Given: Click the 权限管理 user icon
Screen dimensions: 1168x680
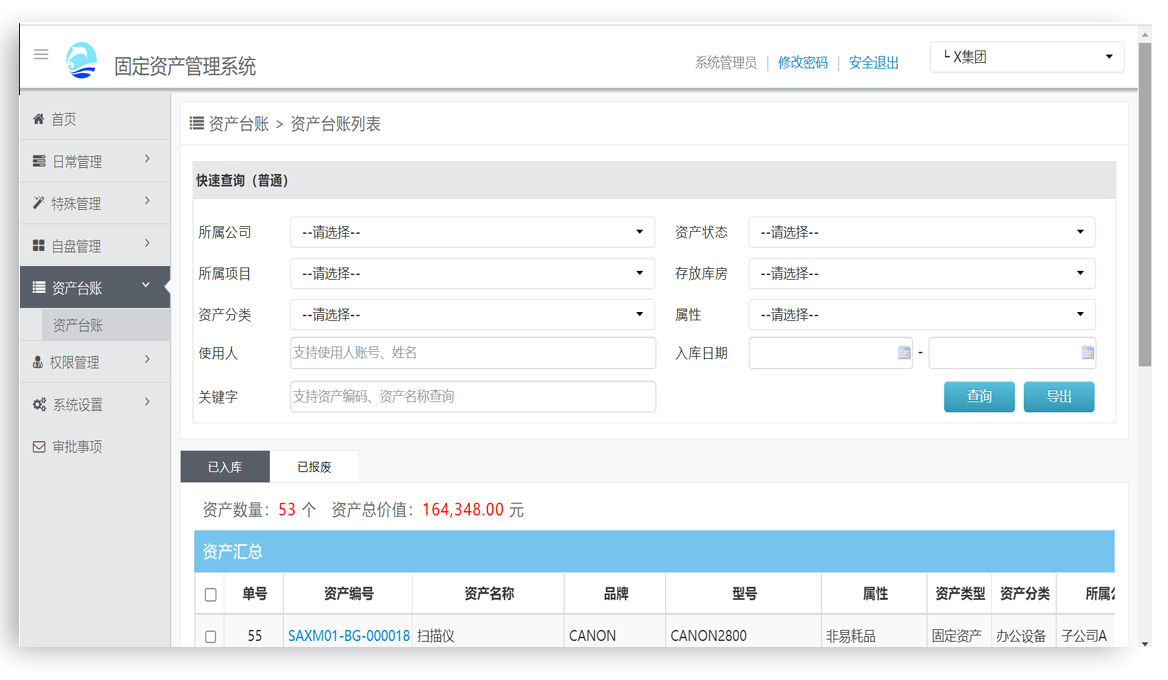Looking at the screenshot, I should pos(36,361).
